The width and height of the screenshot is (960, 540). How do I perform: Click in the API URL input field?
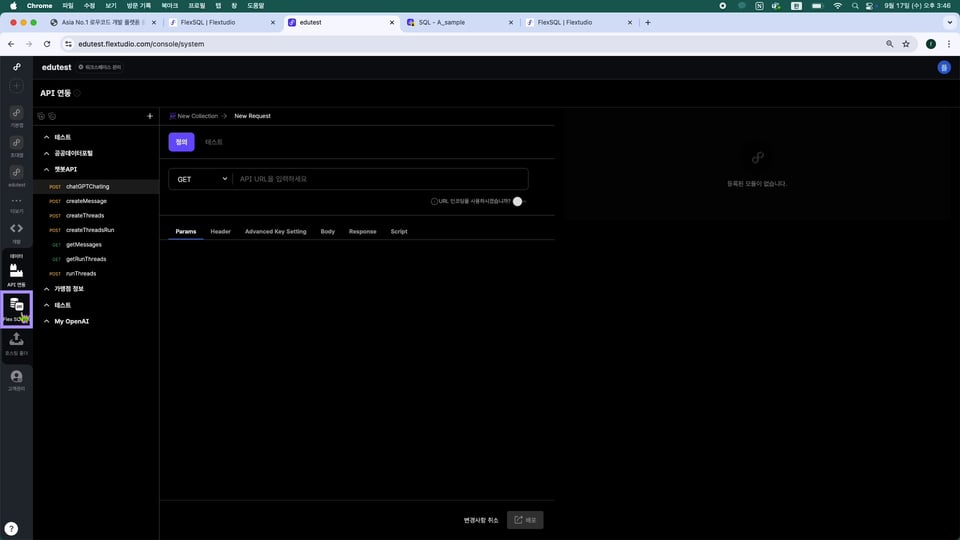point(380,179)
